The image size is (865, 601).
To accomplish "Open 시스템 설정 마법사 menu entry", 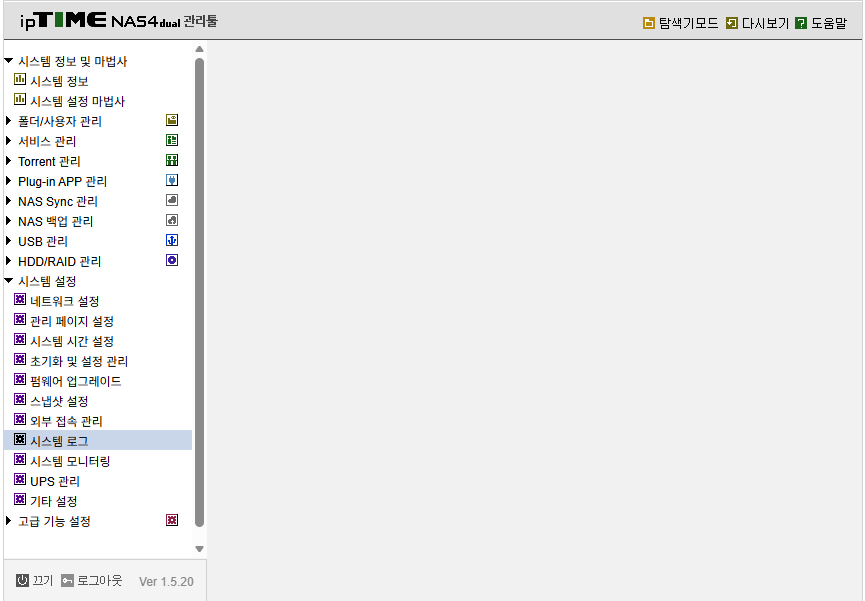I will [77, 102].
